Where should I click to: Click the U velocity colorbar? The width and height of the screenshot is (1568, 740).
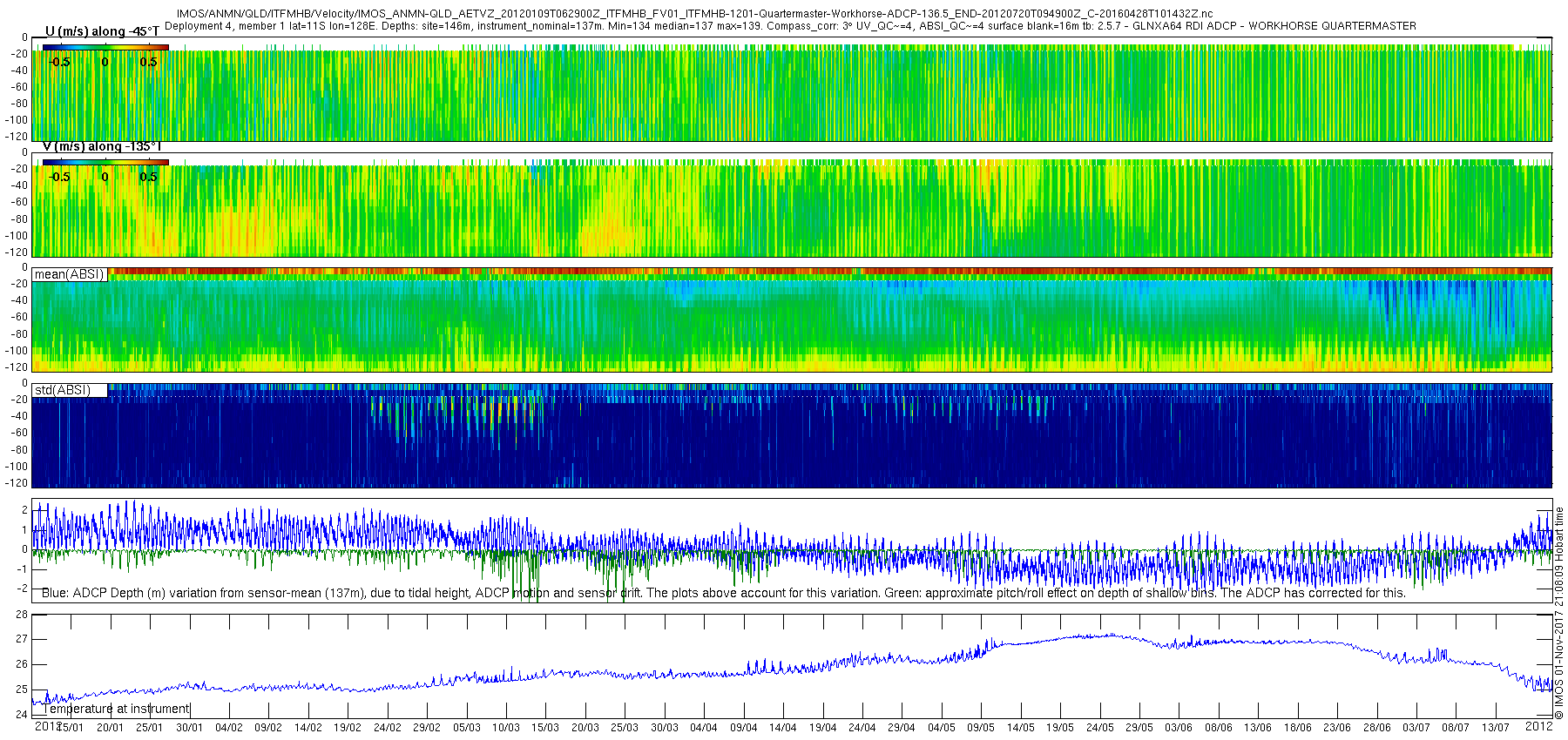[x=105, y=47]
